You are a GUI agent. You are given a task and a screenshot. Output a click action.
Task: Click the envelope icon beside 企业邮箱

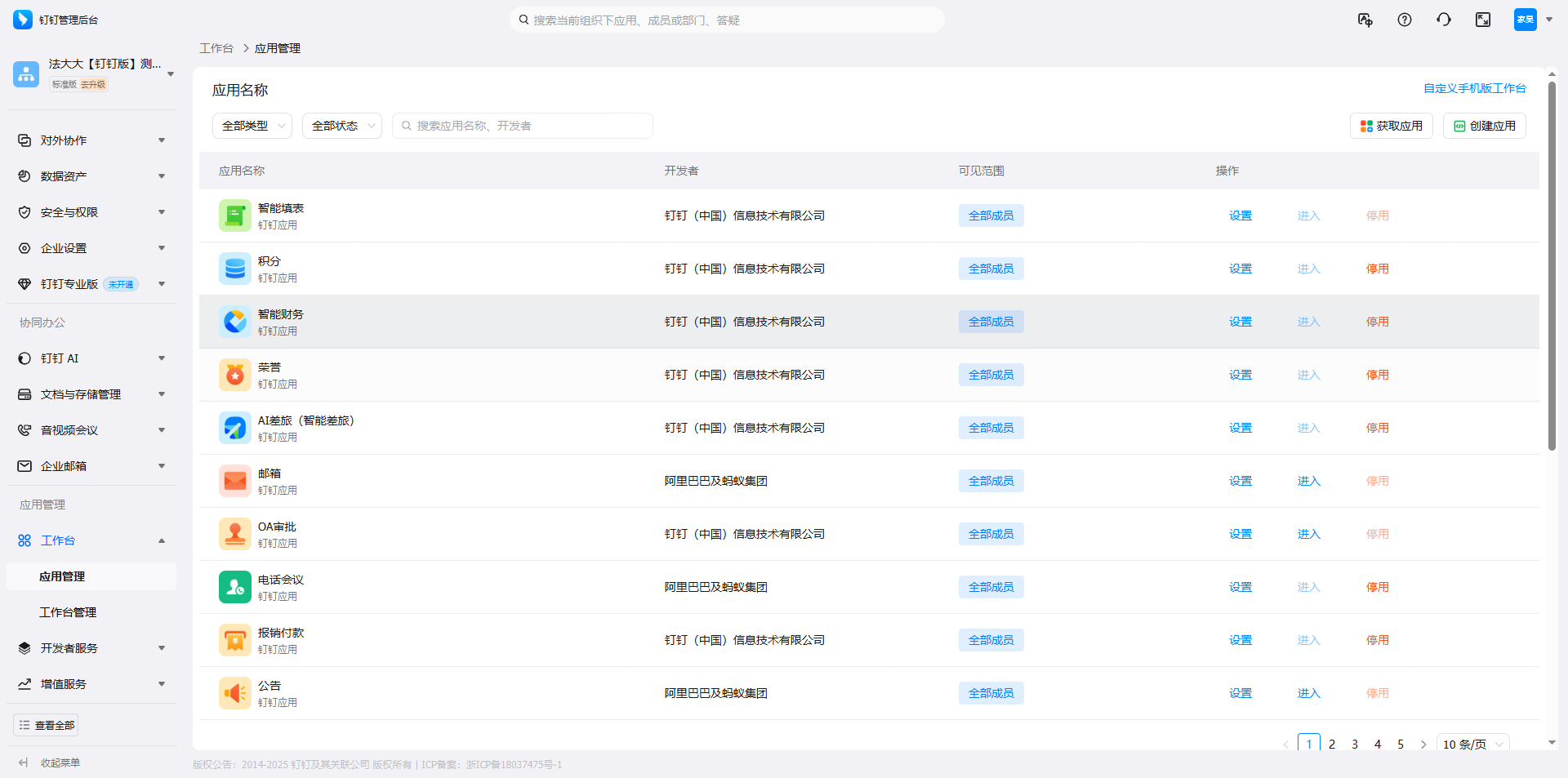(24, 466)
